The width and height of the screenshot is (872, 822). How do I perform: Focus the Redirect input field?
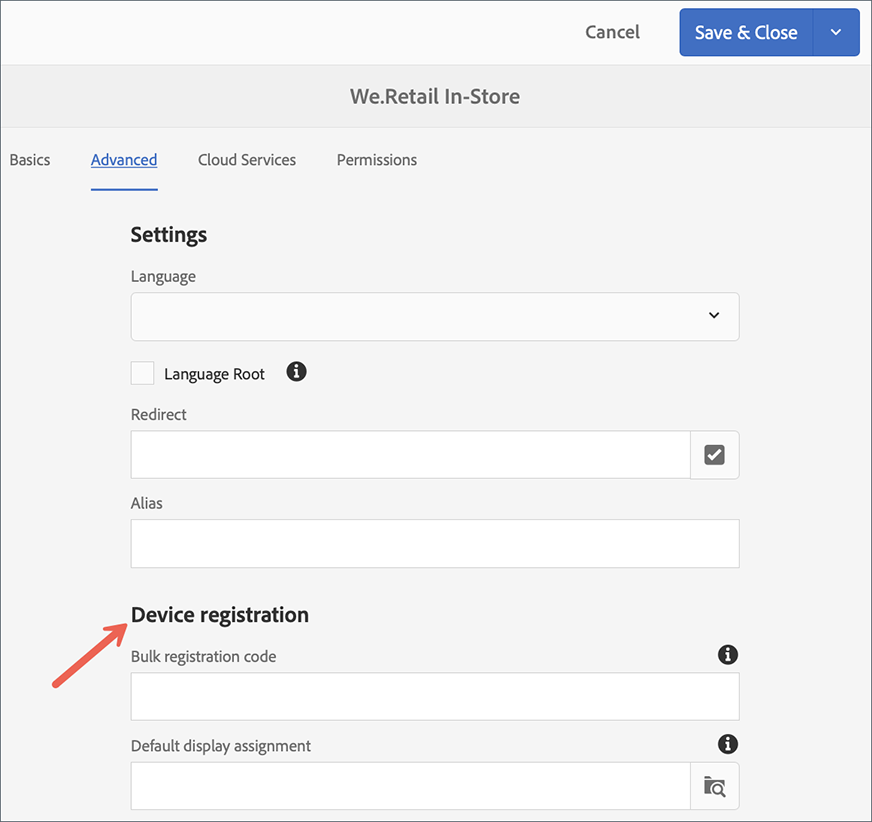coord(410,455)
